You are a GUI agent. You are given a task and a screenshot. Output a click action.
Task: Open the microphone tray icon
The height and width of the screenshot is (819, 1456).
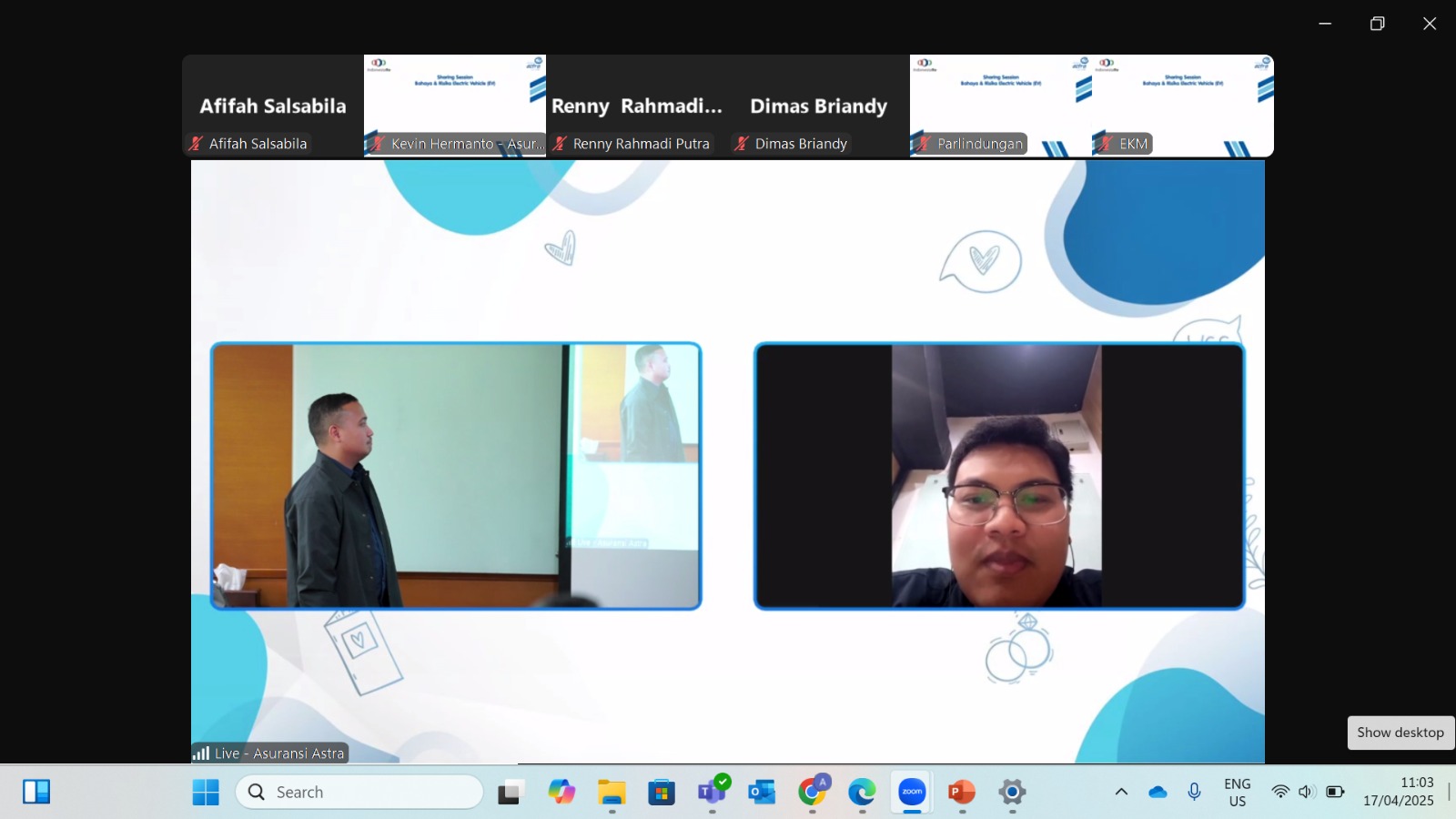pyautogui.click(x=1195, y=792)
